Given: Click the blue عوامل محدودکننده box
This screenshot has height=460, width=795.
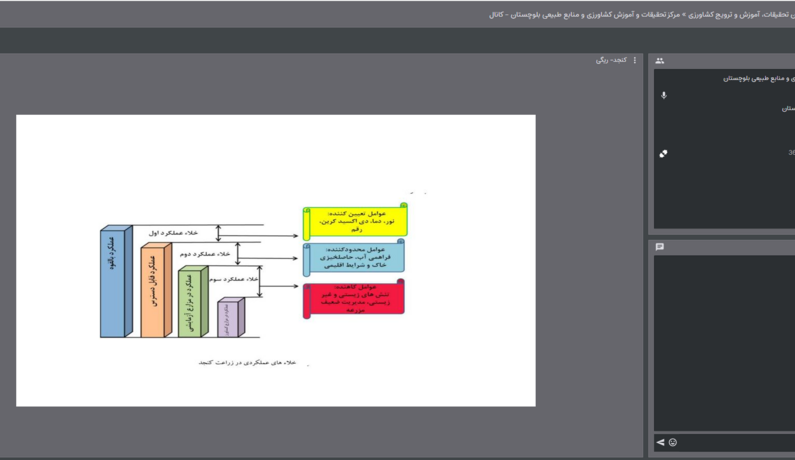Looking at the screenshot, I should click(354, 257).
